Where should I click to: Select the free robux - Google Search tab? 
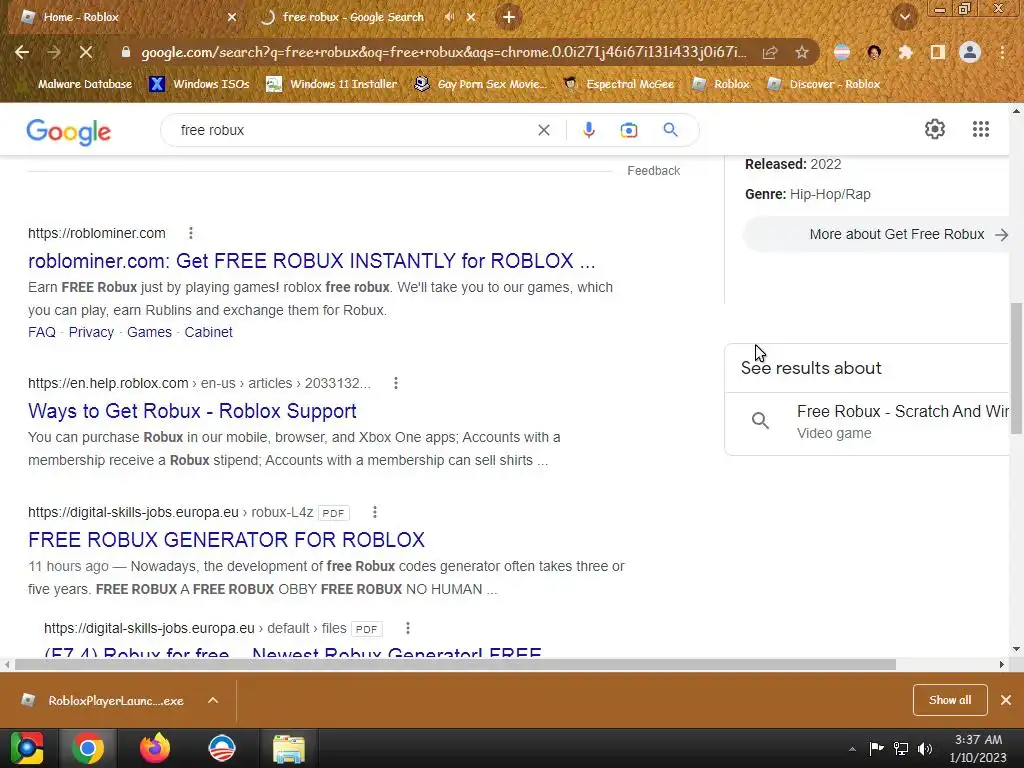click(353, 18)
